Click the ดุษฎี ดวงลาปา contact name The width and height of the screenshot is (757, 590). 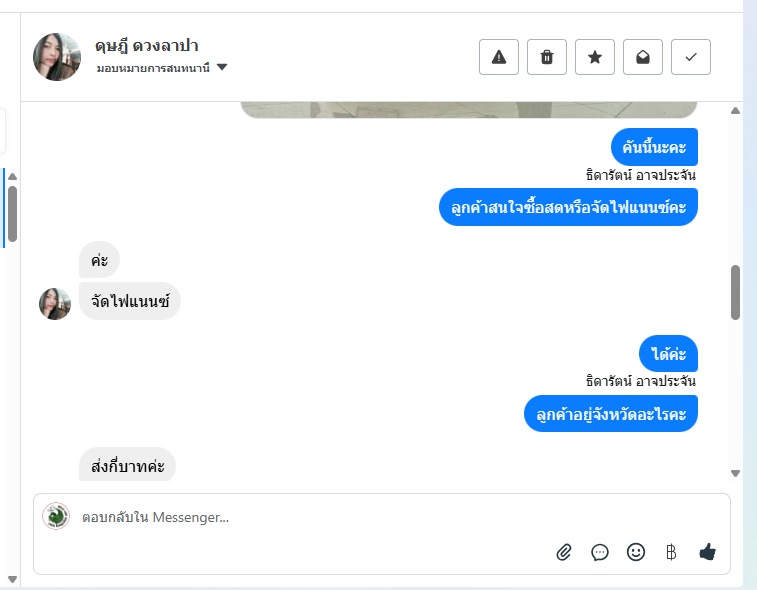pyautogui.click(x=147, y=46)
